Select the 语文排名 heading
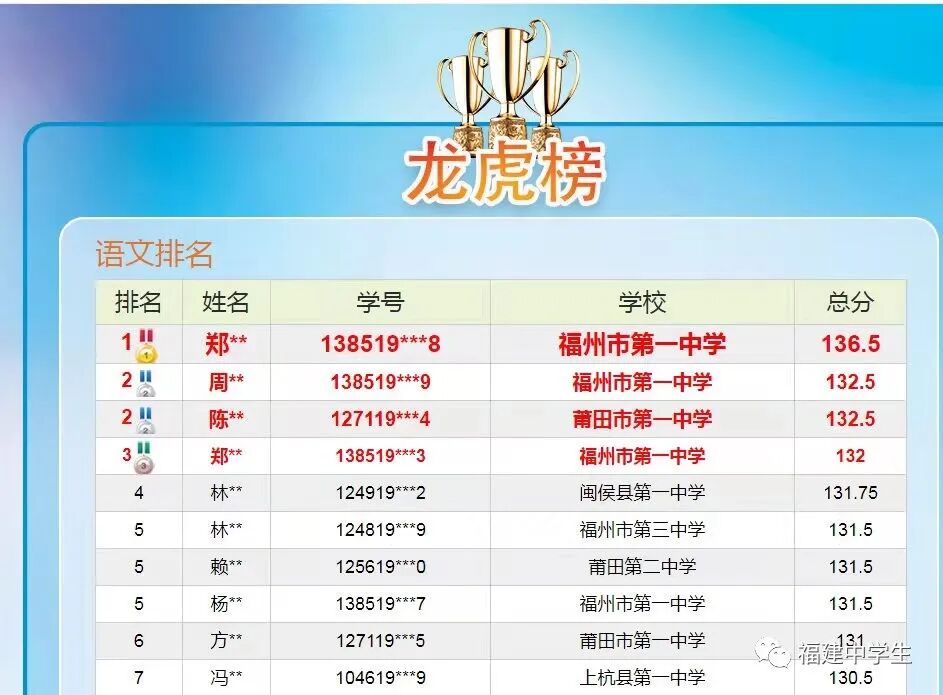Screen dimensions: 943x695 155,254
